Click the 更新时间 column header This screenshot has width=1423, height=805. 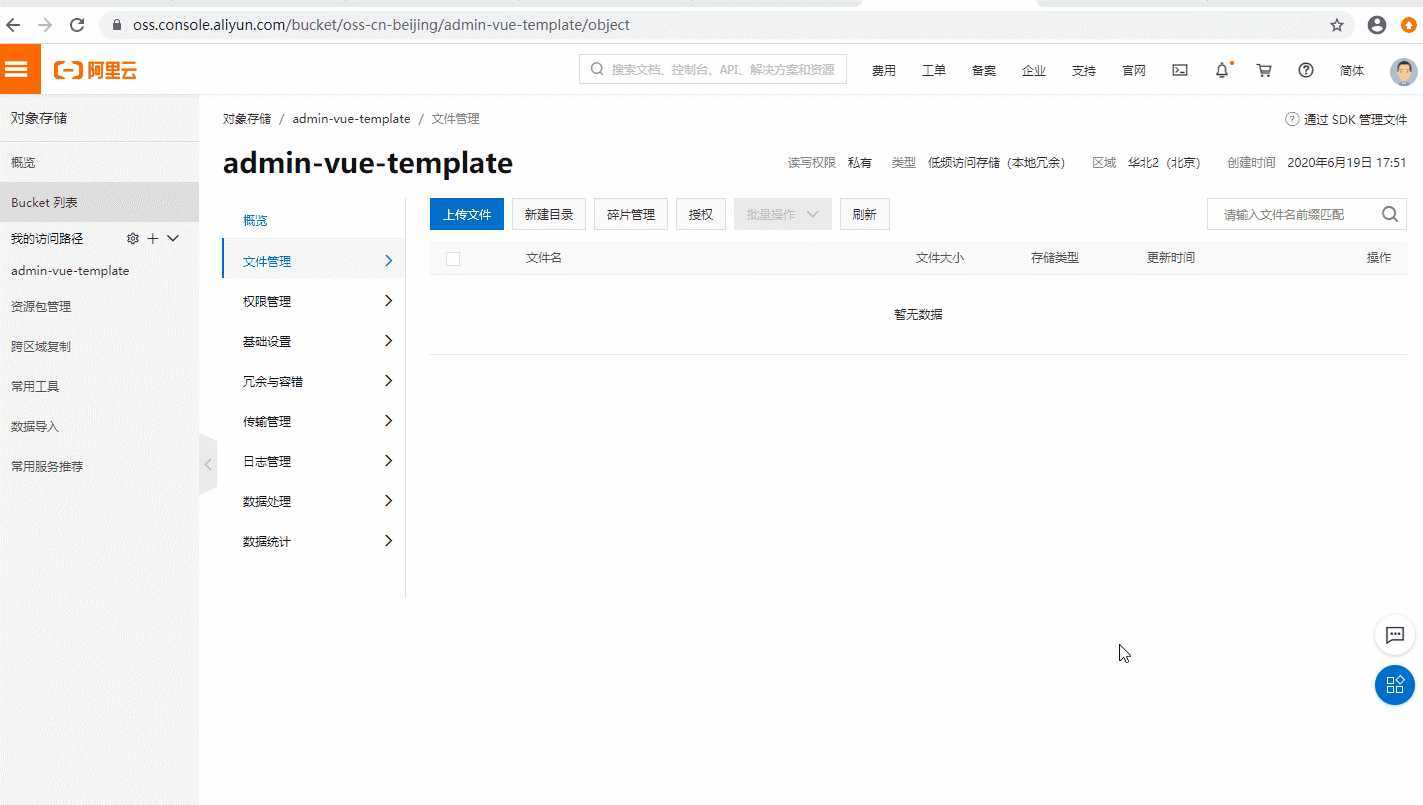(x=1171, y=258)
